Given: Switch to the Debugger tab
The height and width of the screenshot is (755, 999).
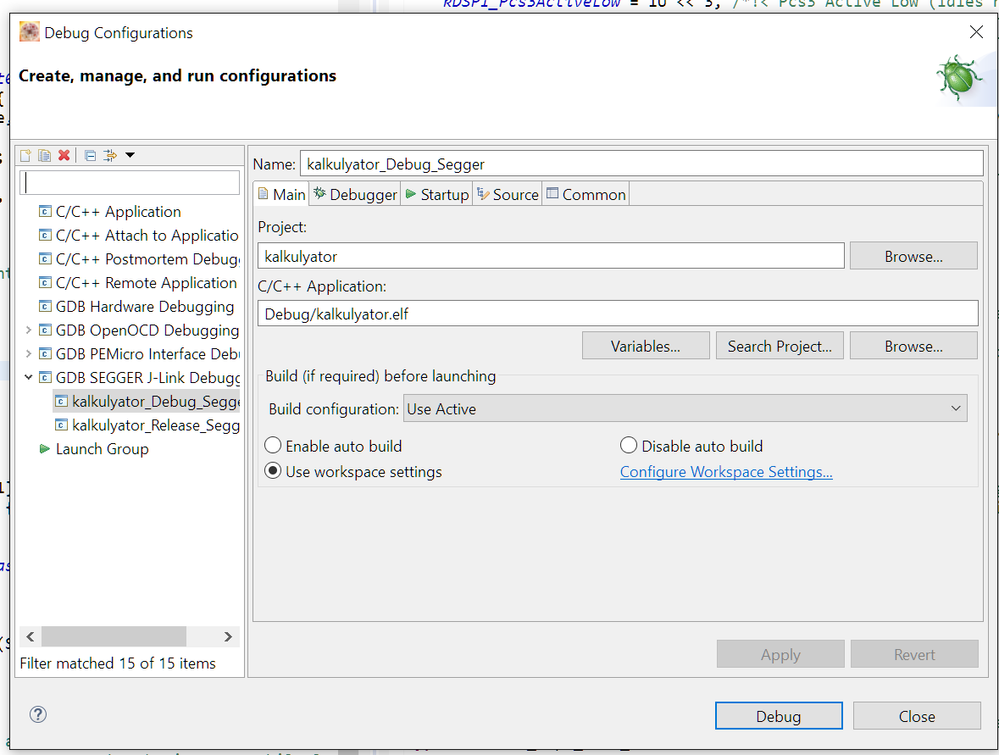Looking at the screenshot, I should 355,194.
